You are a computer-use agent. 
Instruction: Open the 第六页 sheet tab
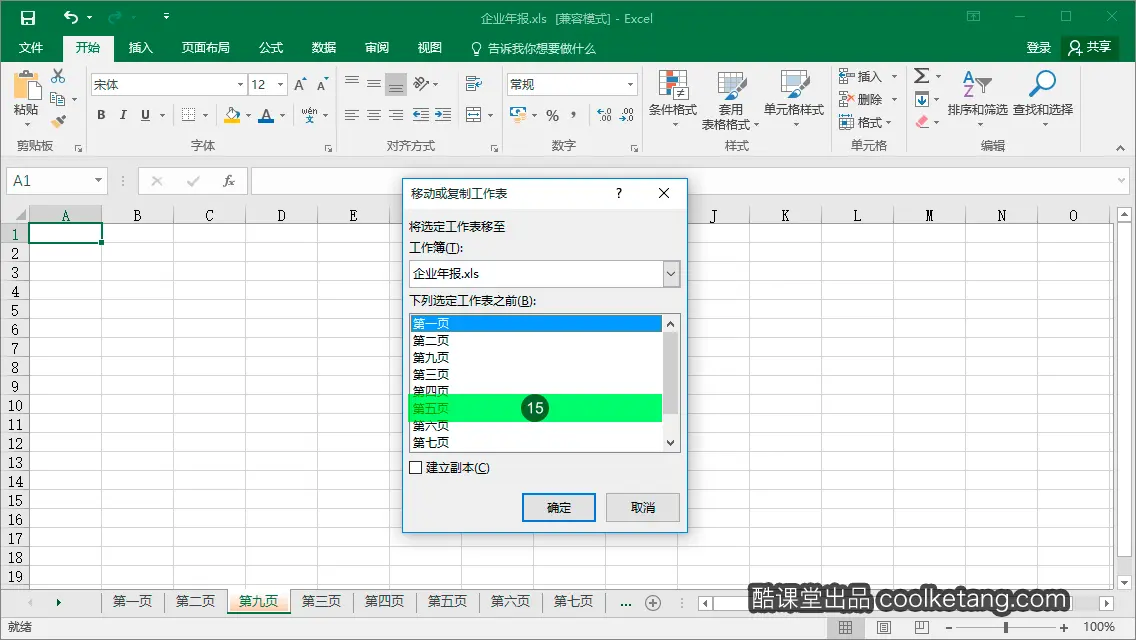[x=510, y=602]
